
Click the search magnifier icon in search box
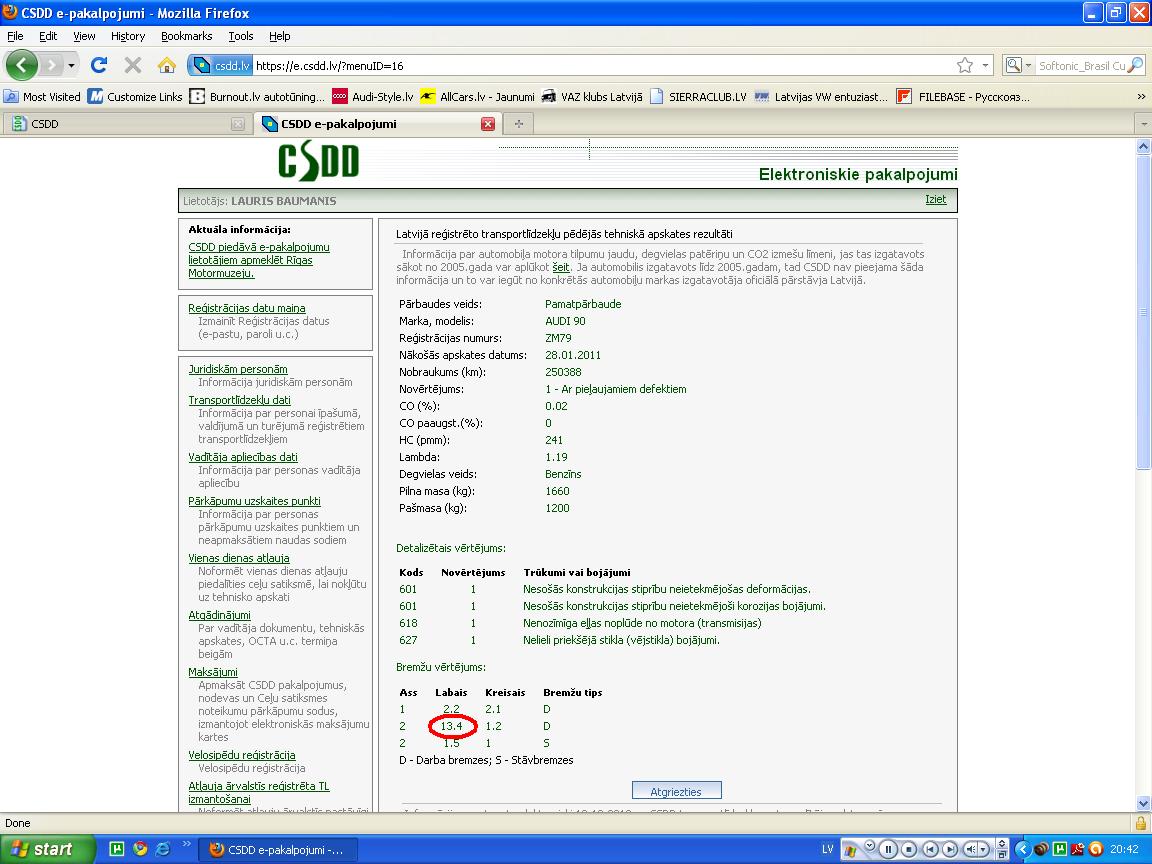tap(1135, 65)
